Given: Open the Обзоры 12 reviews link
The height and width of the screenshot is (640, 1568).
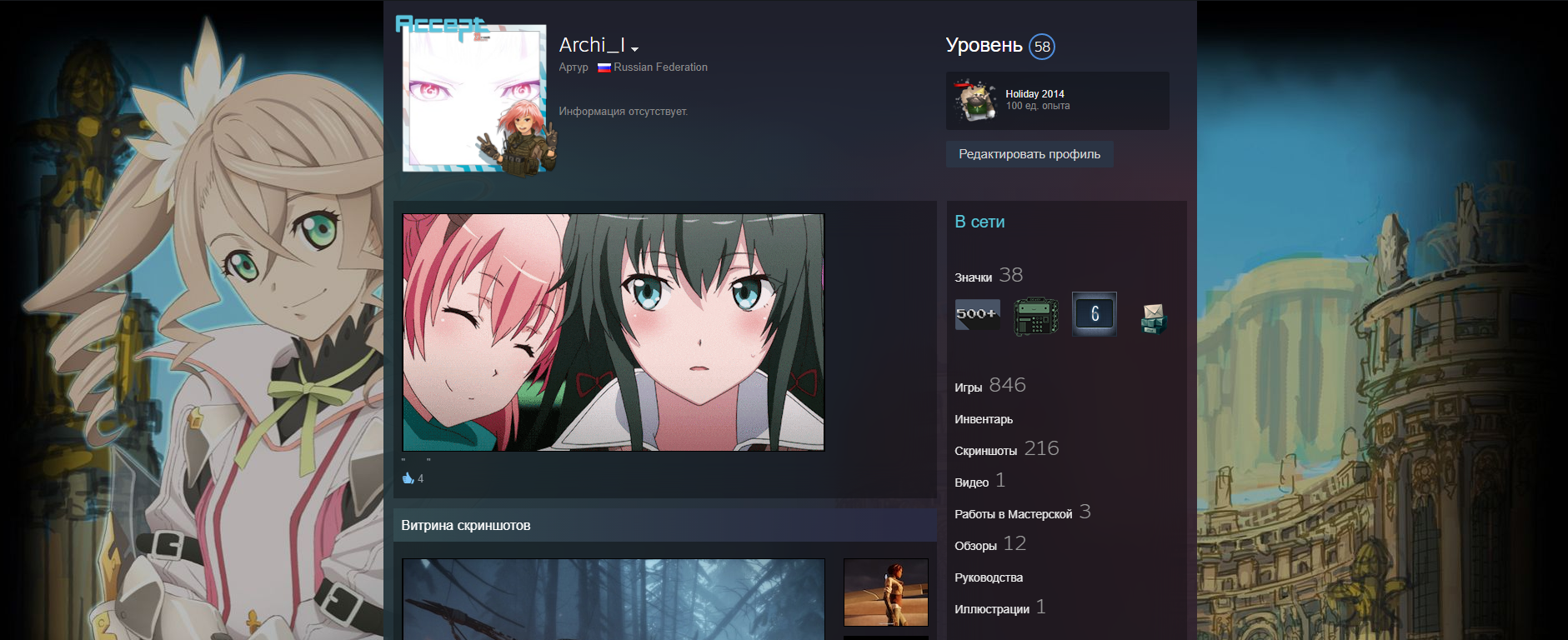Looking at the screenshot, I should tap(990, 544).
